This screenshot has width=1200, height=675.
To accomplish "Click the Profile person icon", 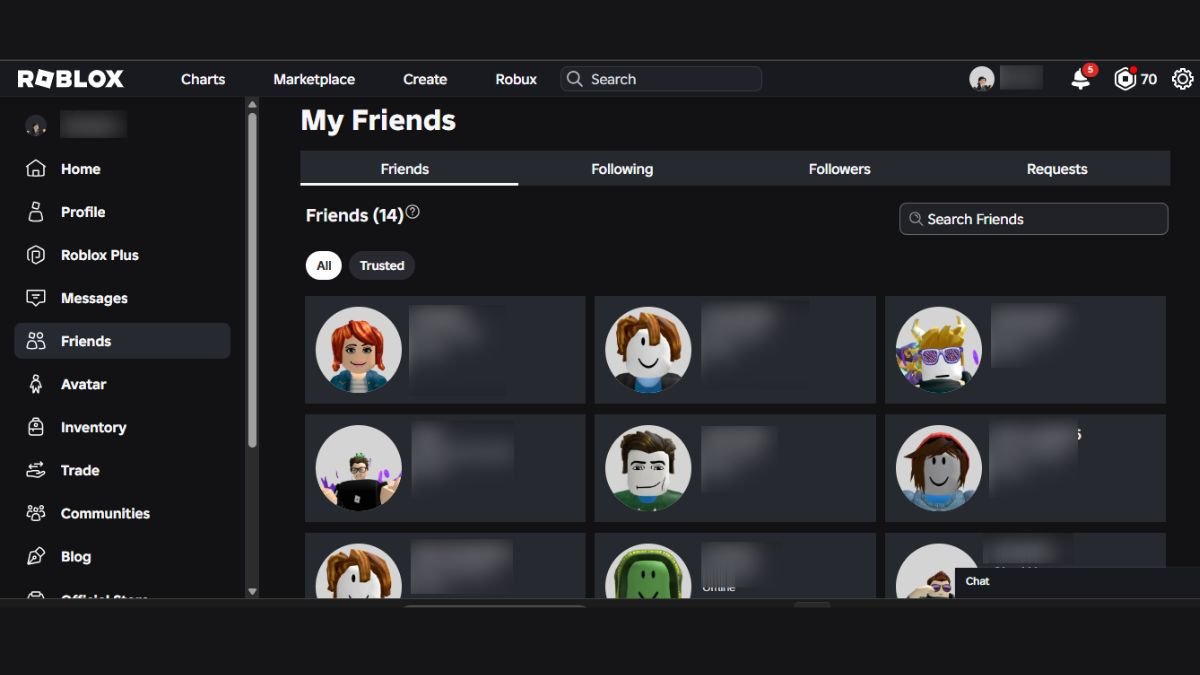I will pyautogui.click(x=36, y=212).
